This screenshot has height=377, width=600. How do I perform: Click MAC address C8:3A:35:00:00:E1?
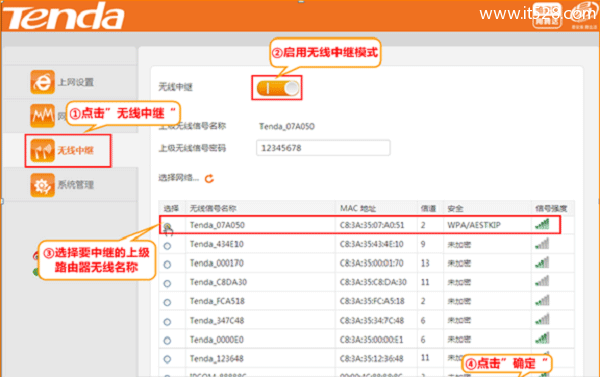click(x=372, y=339)
